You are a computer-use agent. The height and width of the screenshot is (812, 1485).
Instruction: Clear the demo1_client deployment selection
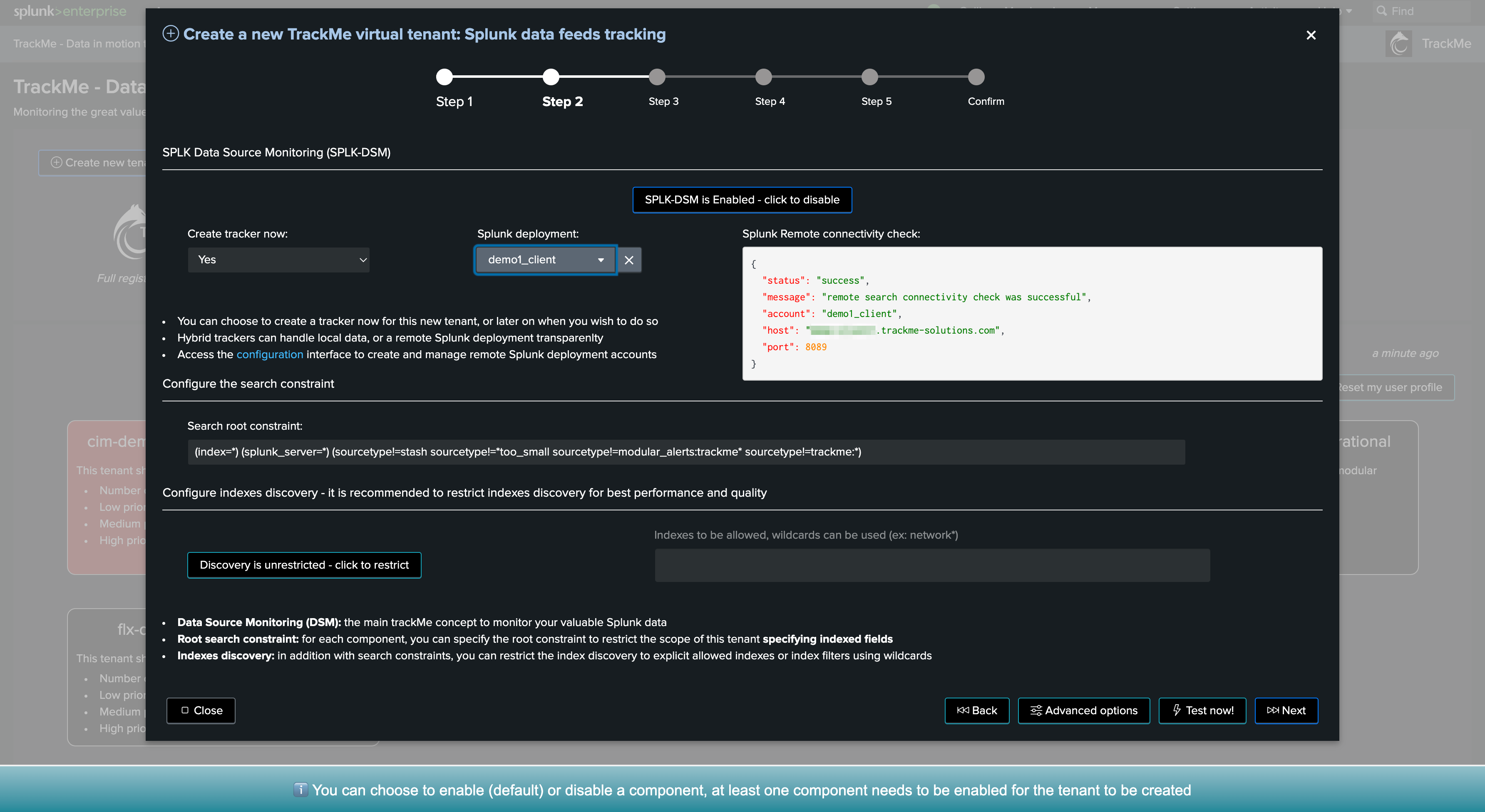click(629, 260)
